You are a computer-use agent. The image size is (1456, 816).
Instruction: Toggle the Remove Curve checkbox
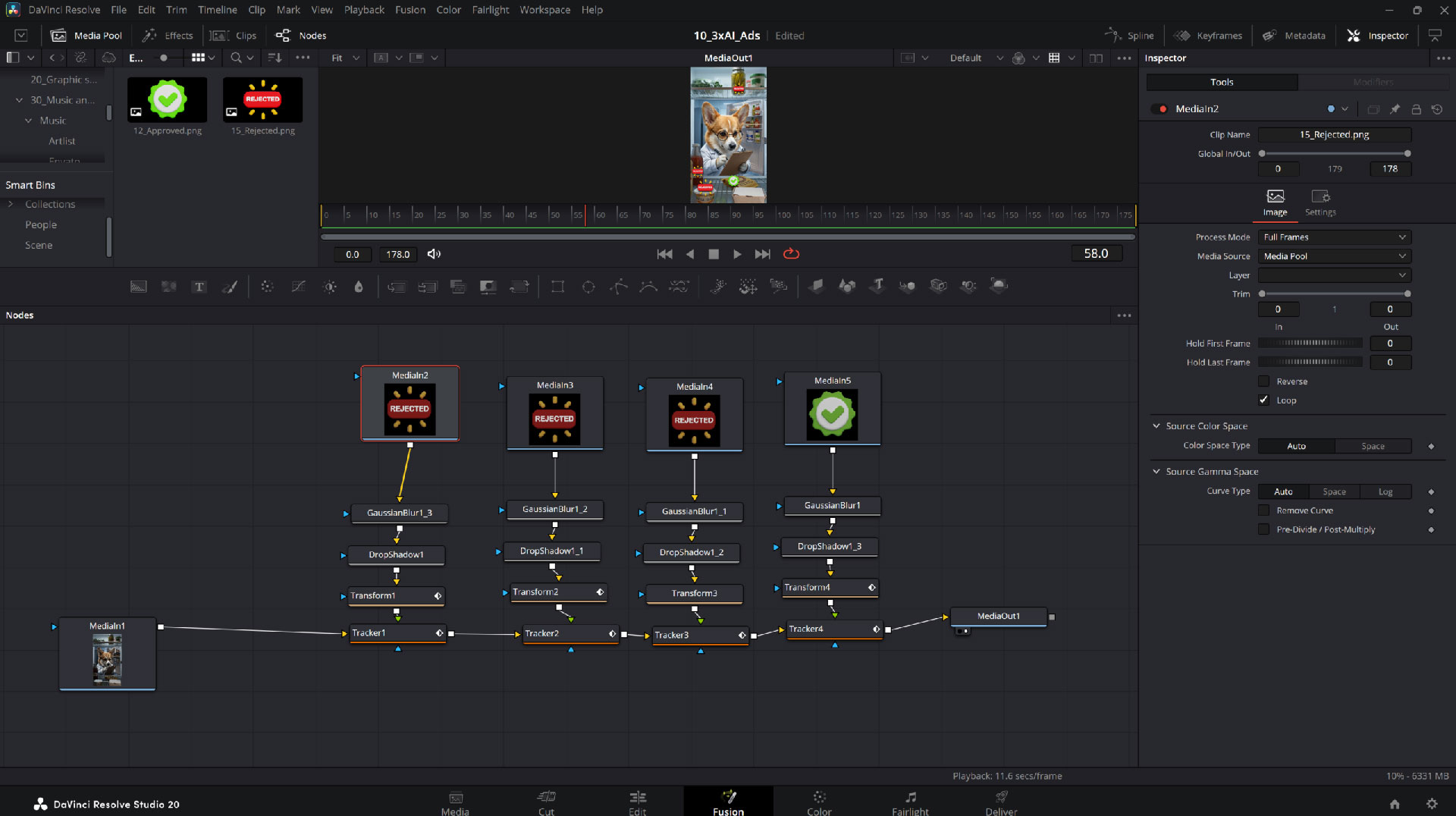click(1264, 510)
